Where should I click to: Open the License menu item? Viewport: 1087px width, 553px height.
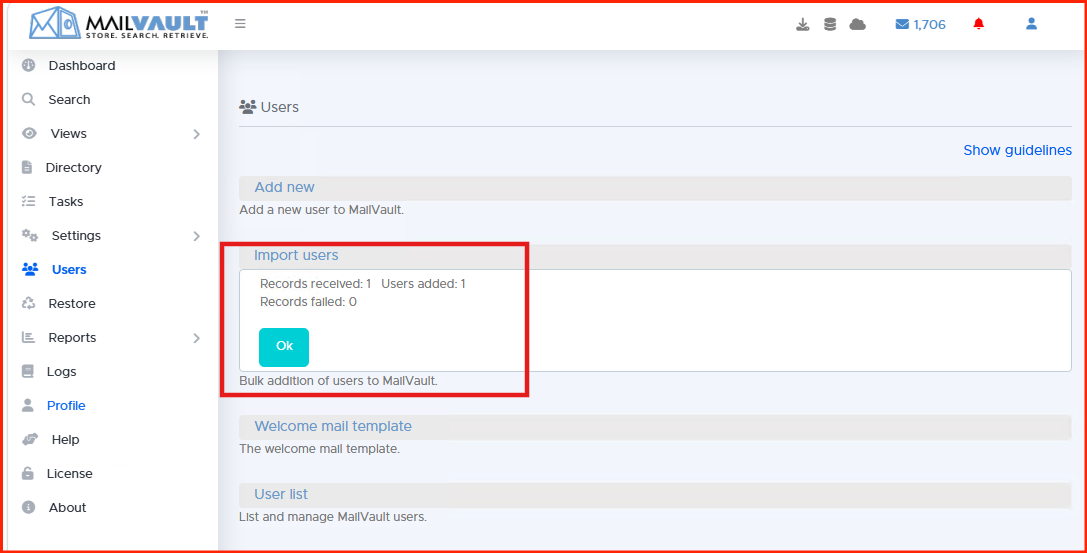coord(69,473)
